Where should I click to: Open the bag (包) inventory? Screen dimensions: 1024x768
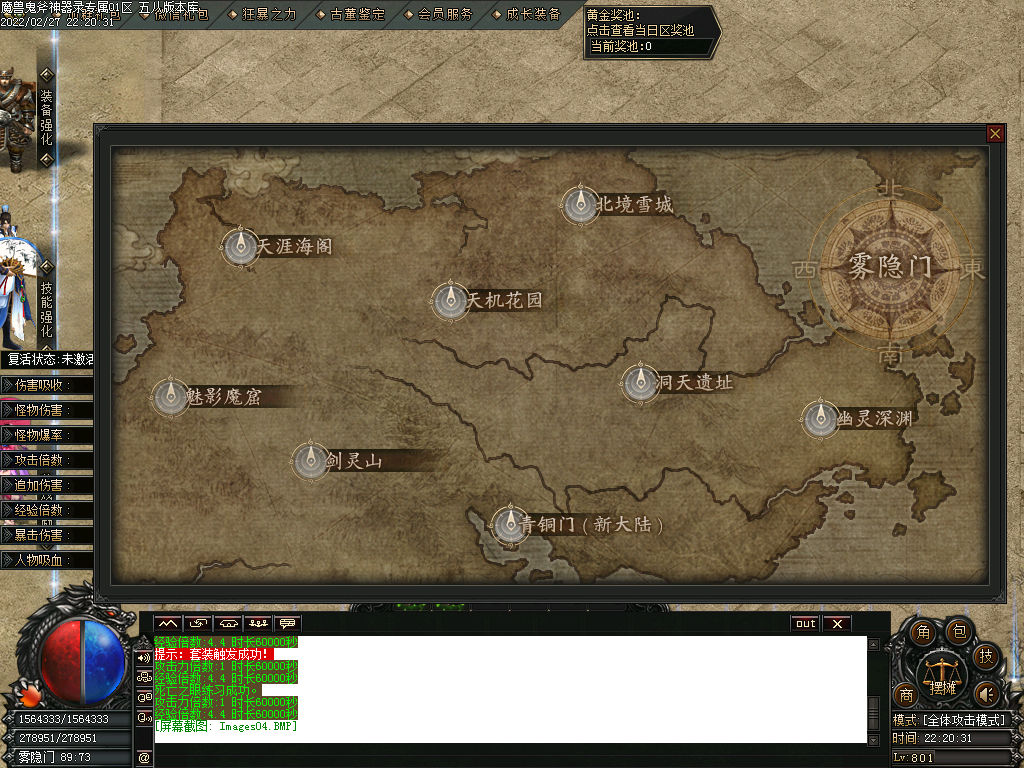pos(959,631)
